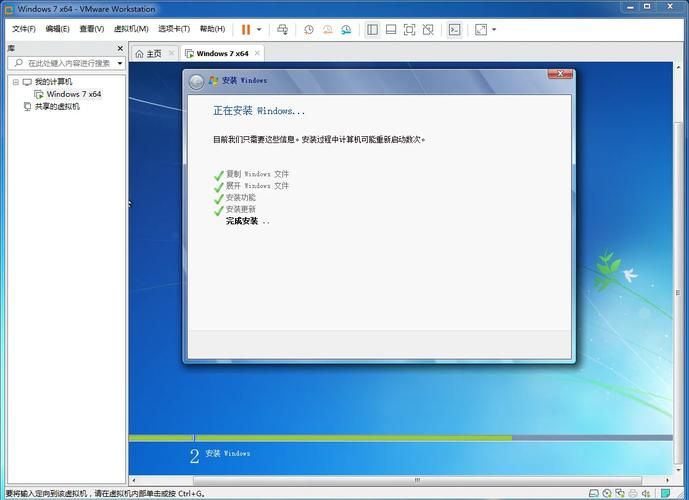Click the 正在安装 Windows... heading
Screen dimensions: 689x500
pos(259,111)
